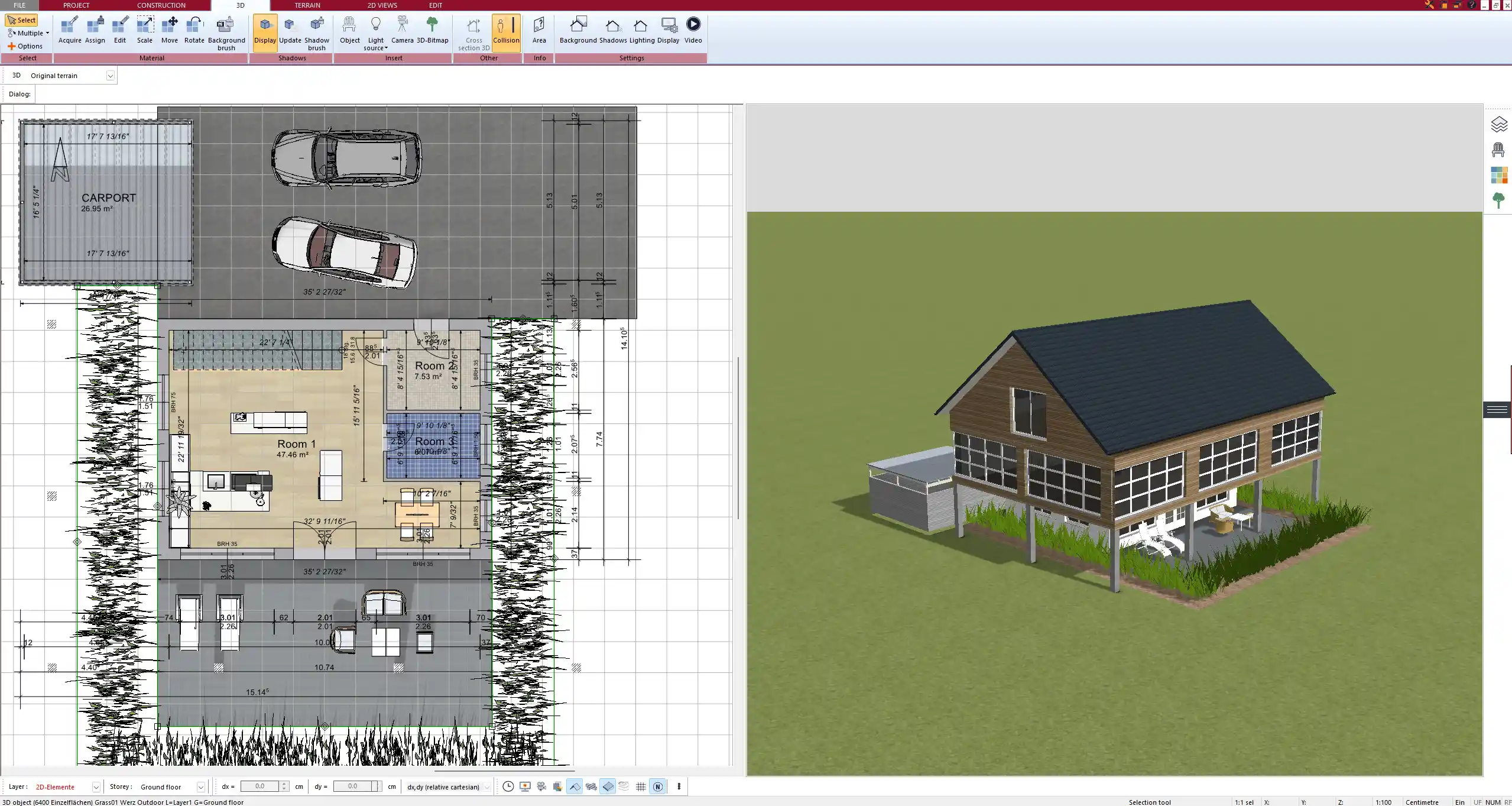The height and width of the screenshot is (806, 1512).
Task: Click the Options button
Action: (25, 46)
